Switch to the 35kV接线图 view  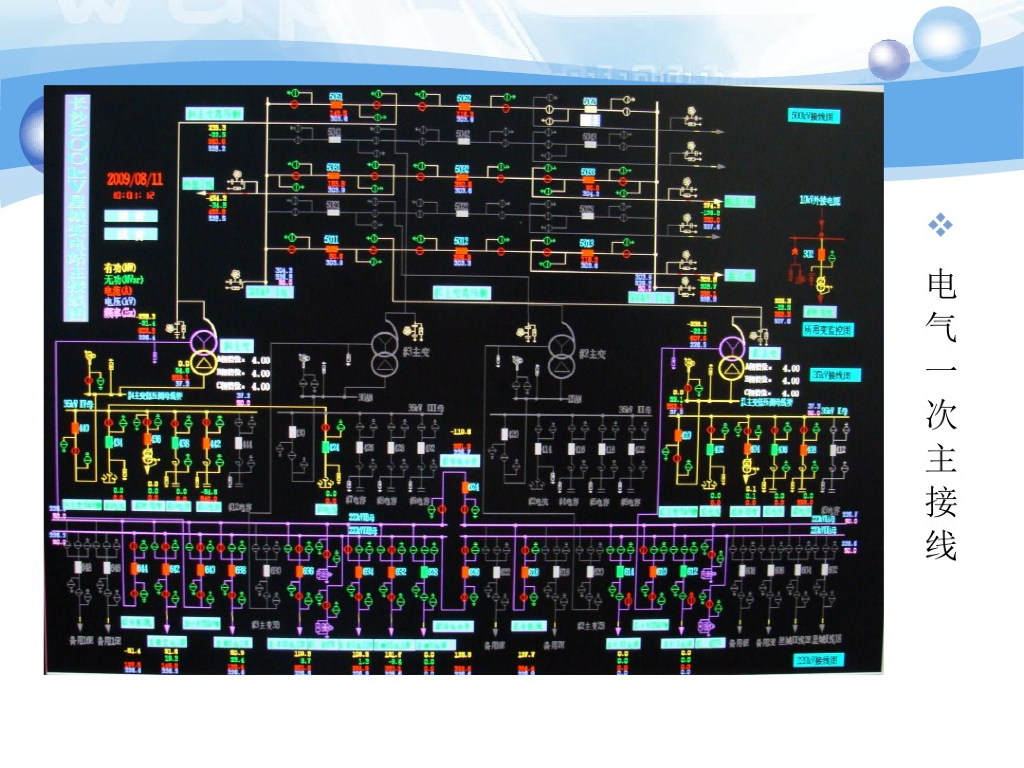coord(835,375)
